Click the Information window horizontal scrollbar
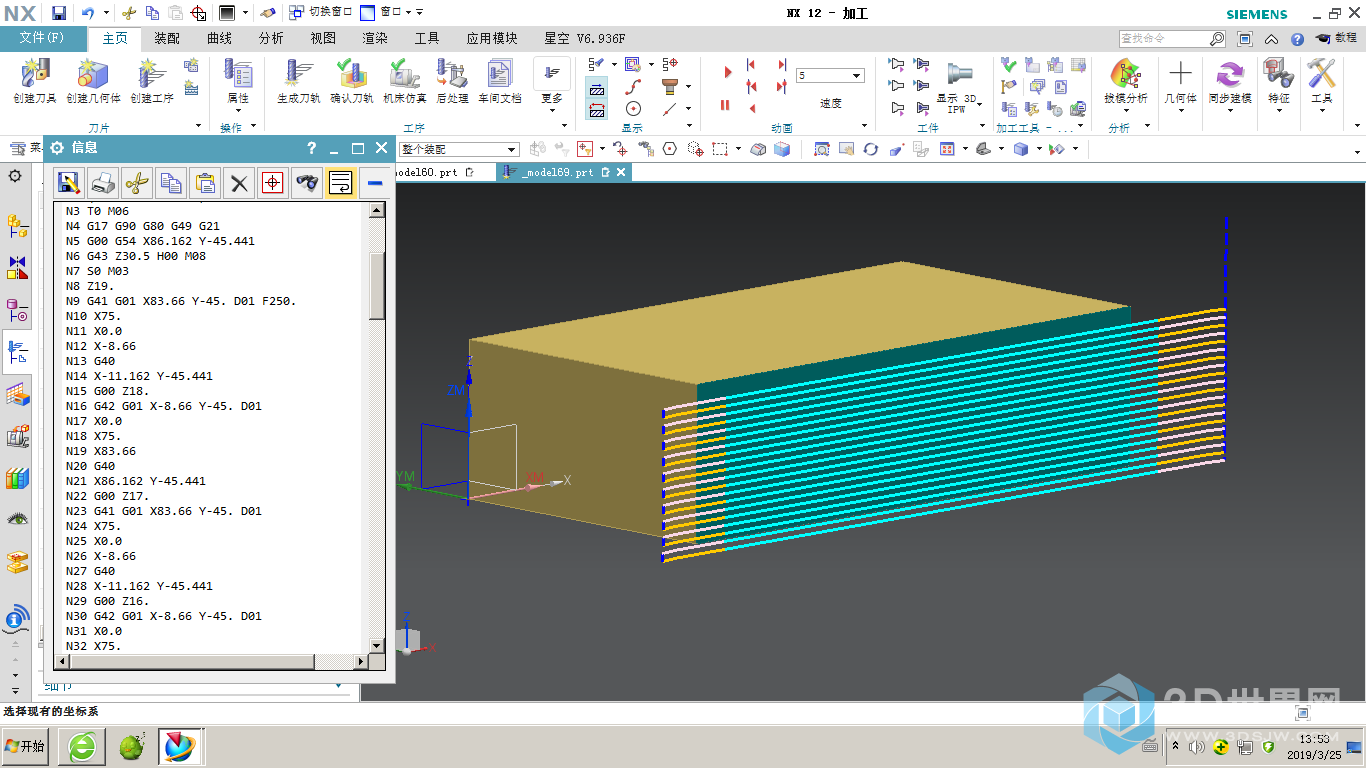The width and height of the screenshot is (1366, 768). [213, 662]
